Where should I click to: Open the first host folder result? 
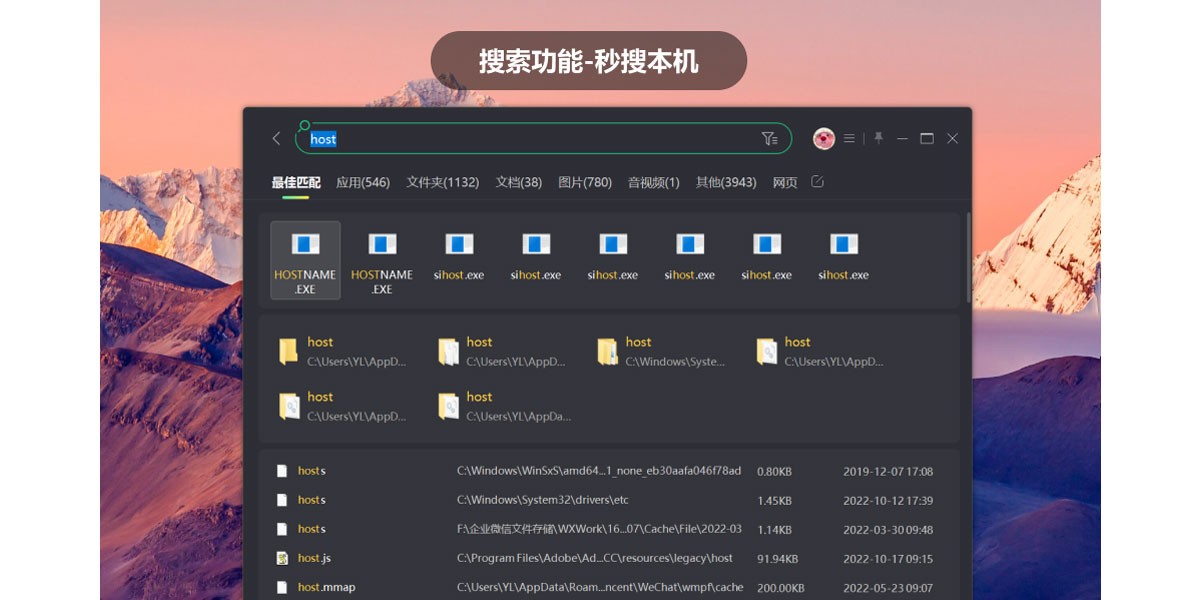tap(342, 351)
